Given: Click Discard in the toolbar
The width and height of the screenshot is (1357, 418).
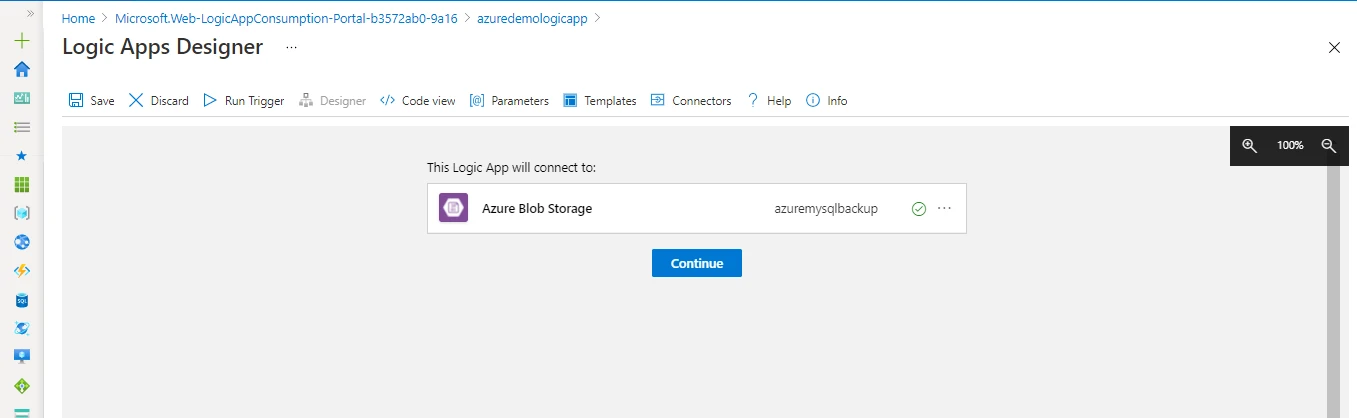Looking at the screenshot, I should click(x=158, y=100).
